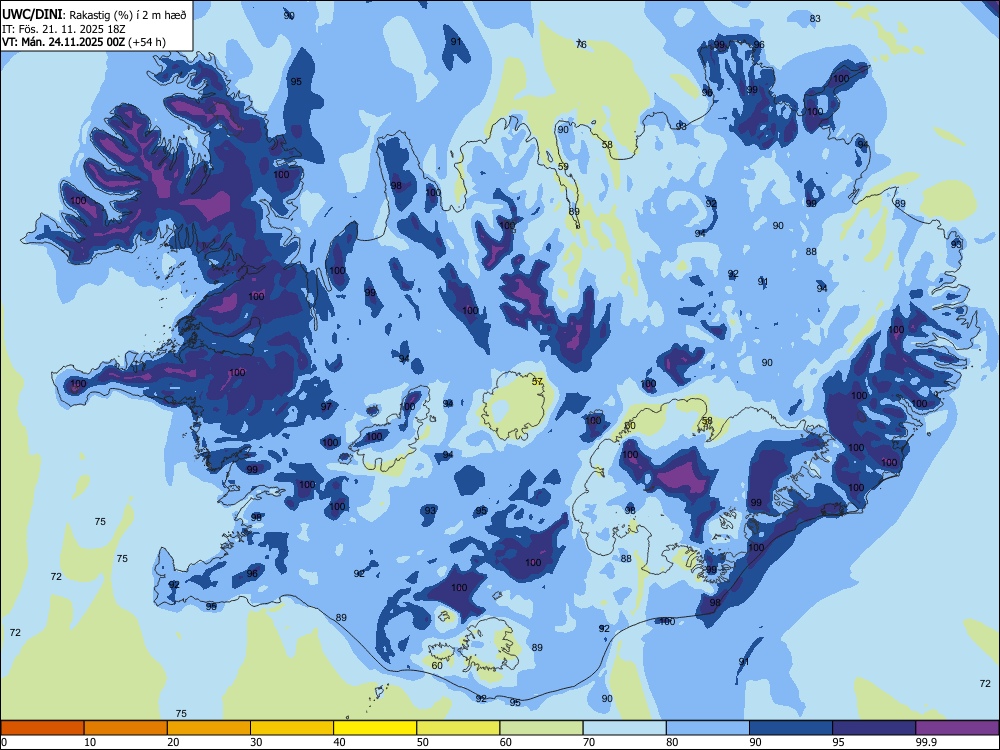Pick the 50–60% pale yellow legend swatch
Screen dimensions: 1000x750
click(458, 728)
